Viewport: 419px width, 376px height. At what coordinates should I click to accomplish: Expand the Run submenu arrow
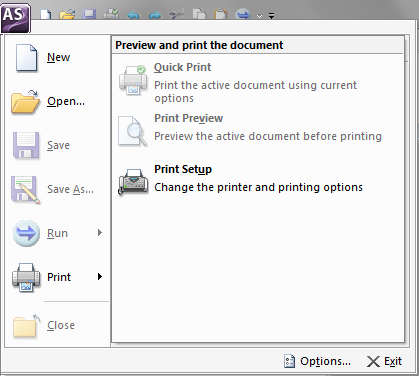tap(100, 233)
